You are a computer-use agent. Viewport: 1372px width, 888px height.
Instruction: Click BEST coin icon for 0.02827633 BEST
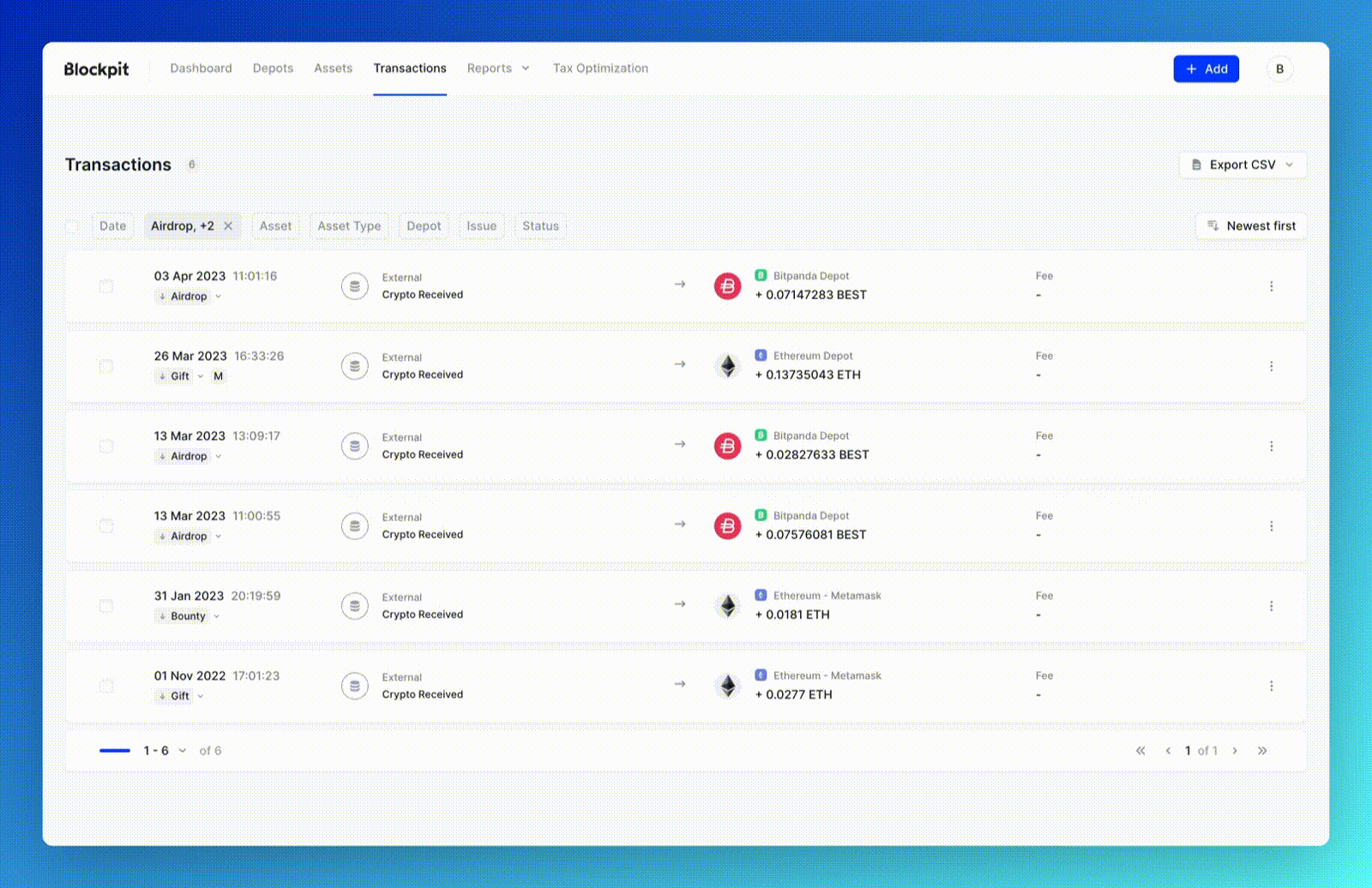point(728,447)
